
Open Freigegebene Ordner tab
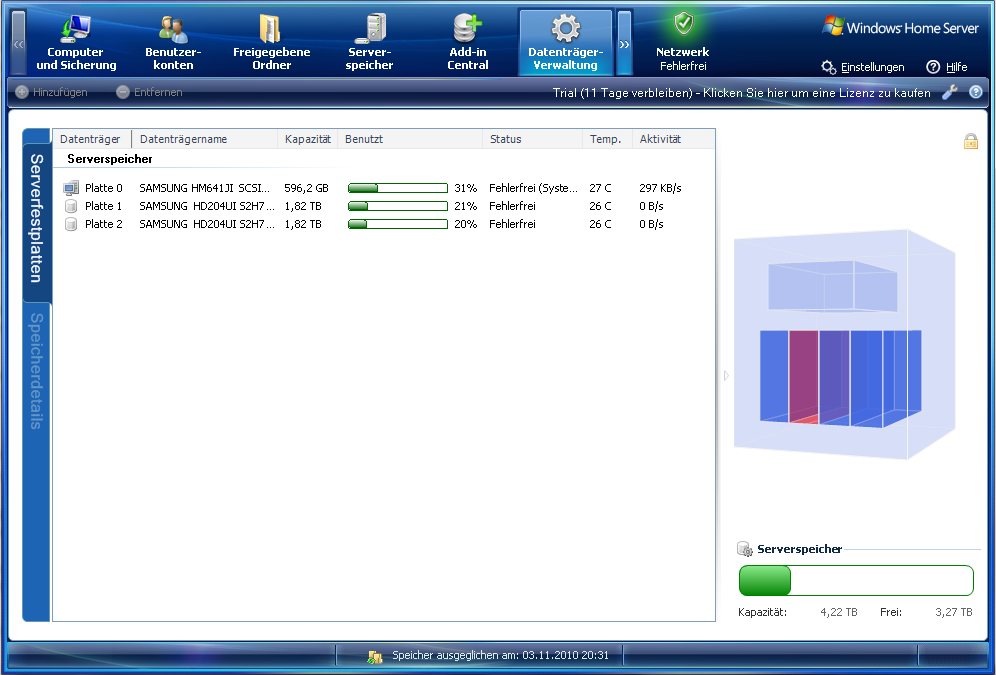tap(271, 43)
